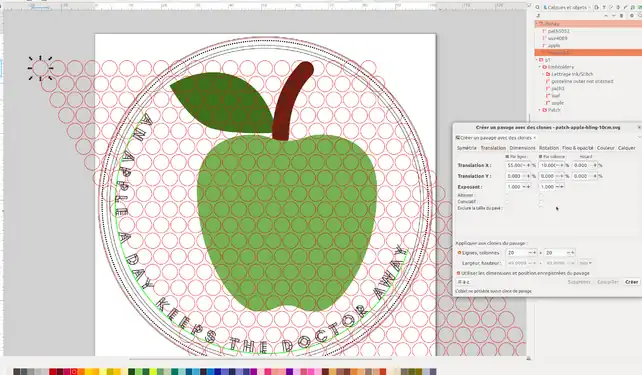
Task: Open the Dimensions tab
Action: click(x=522, y=148)
